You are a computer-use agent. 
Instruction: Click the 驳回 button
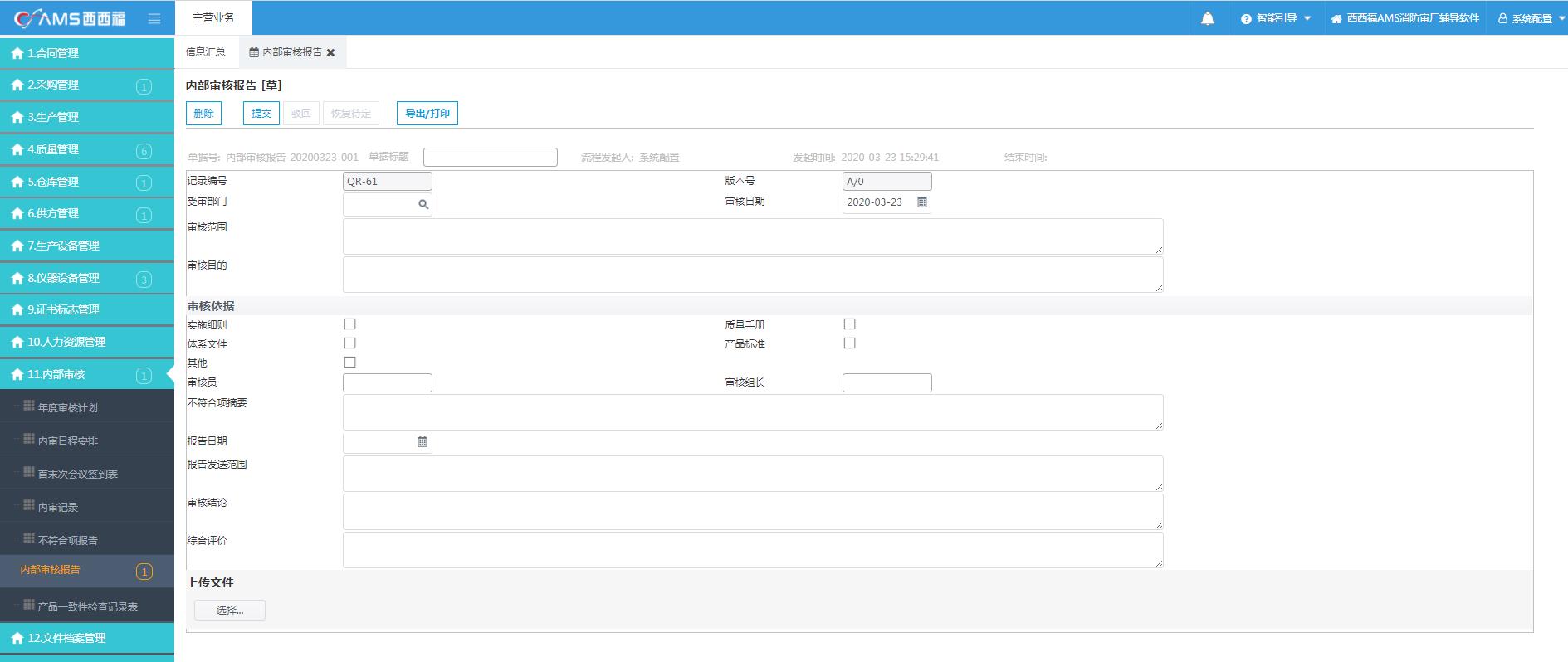coord(301,114)
